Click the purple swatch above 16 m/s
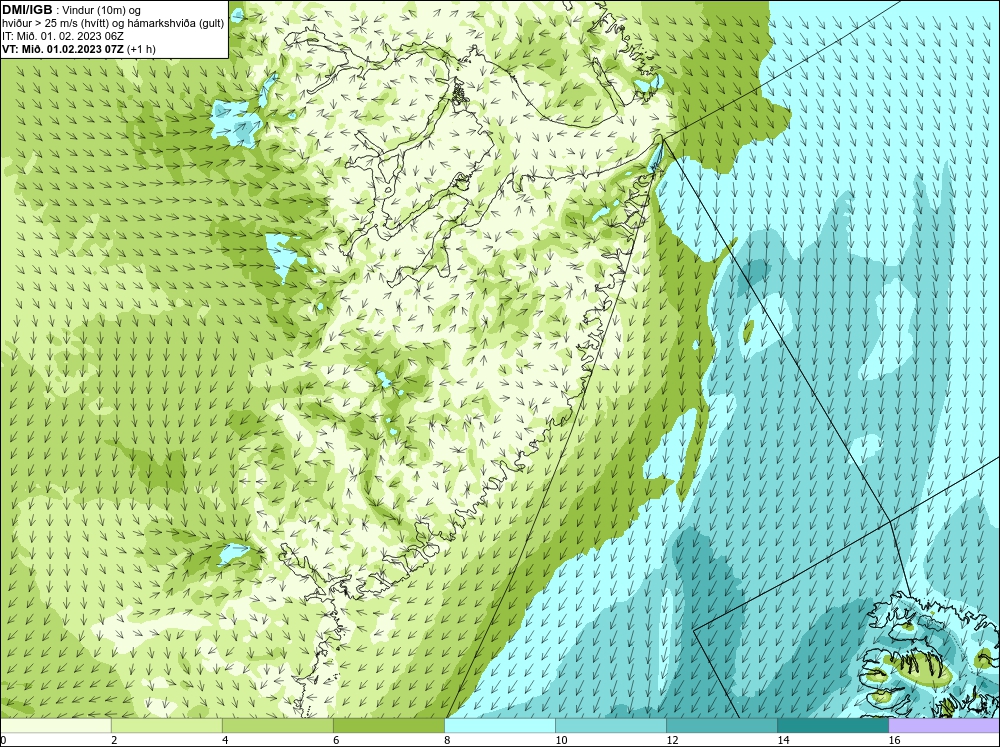 pyautogui.click(x=944, y=725)
